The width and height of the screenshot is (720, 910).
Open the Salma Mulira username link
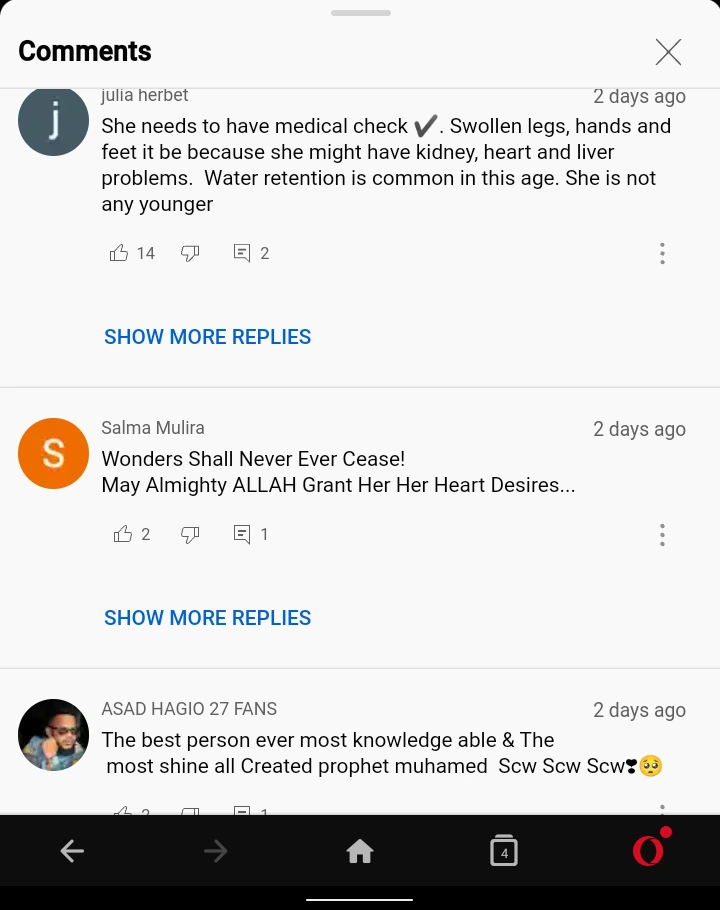153,428
